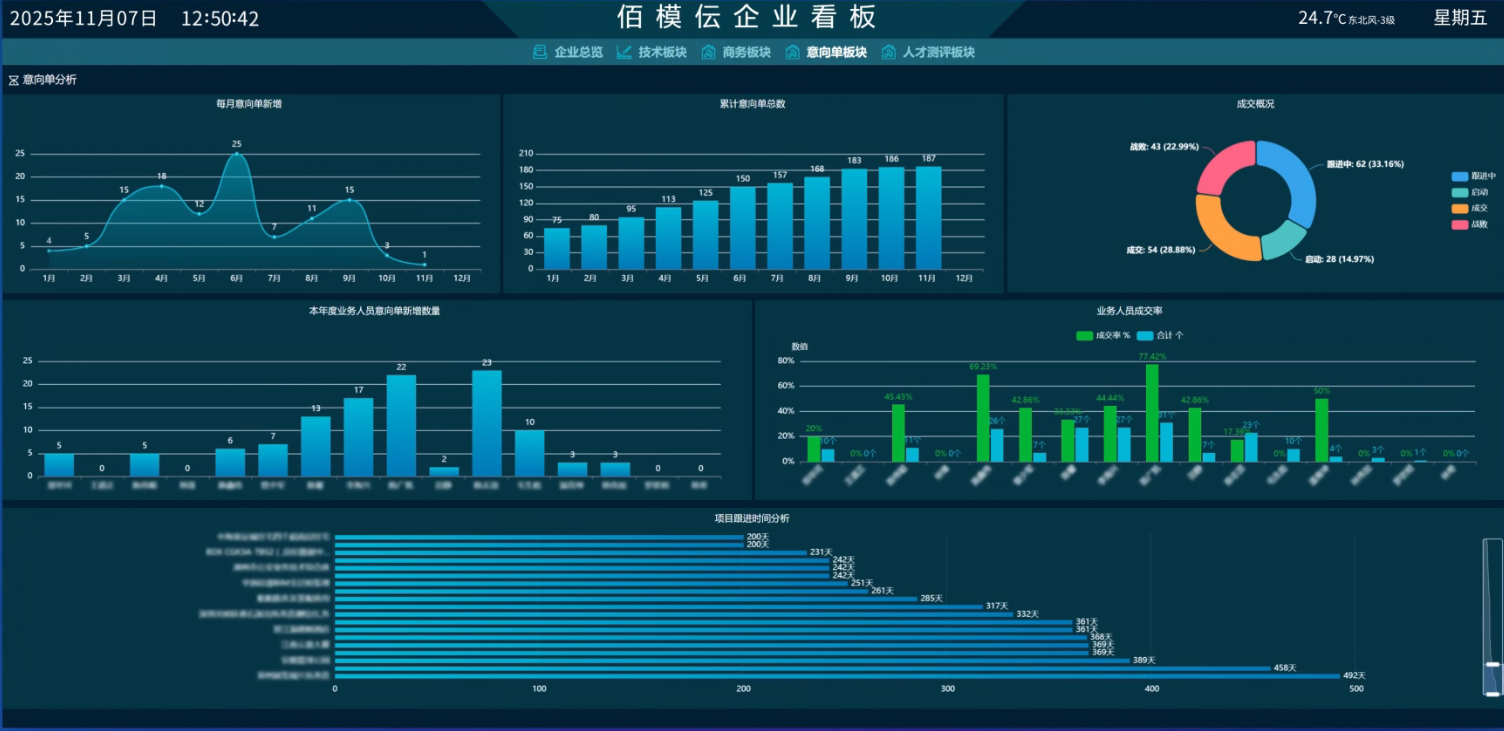Toggle the 跟进中 legend in the donut chart

pos(1473,176)
